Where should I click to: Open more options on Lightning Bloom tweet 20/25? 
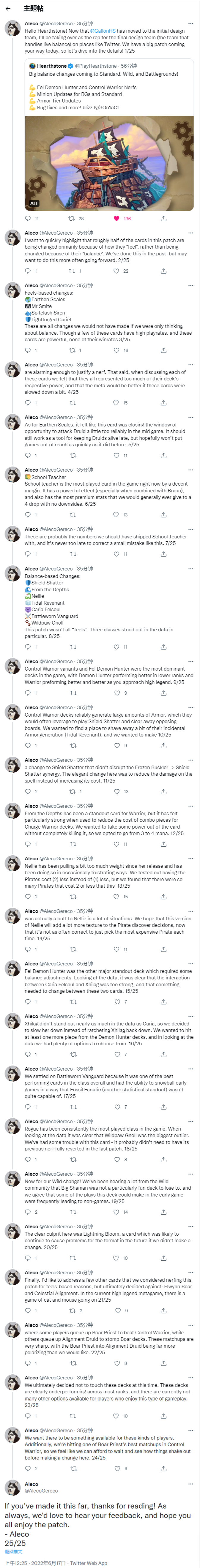190,1226
